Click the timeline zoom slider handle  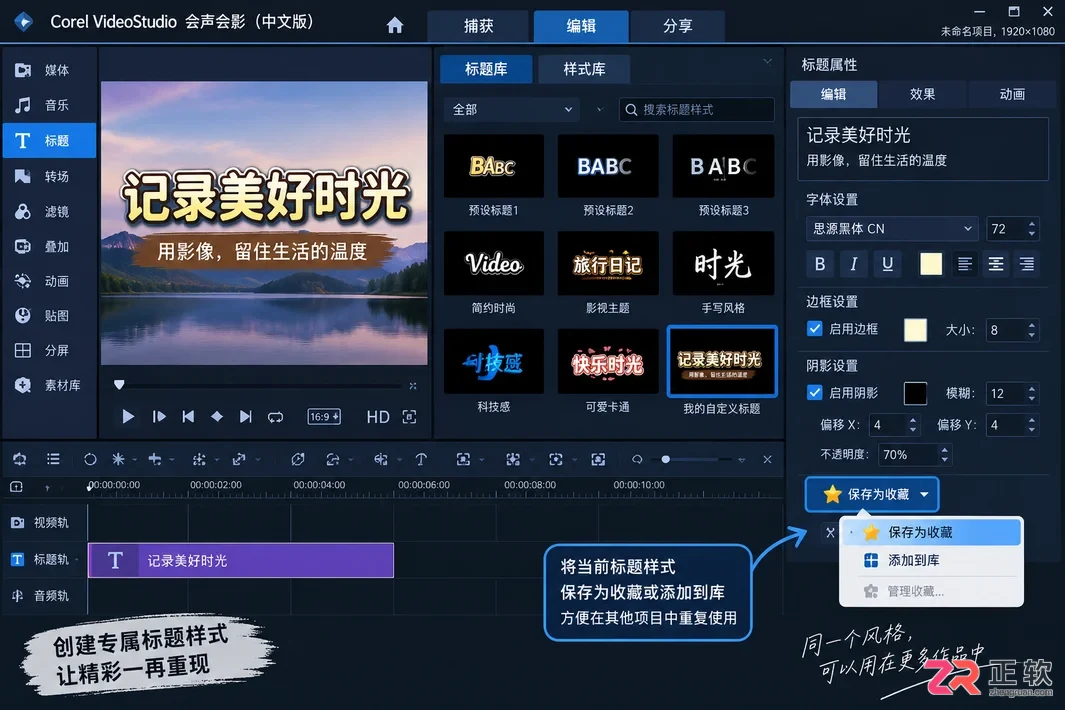click(x=666, y=460)
